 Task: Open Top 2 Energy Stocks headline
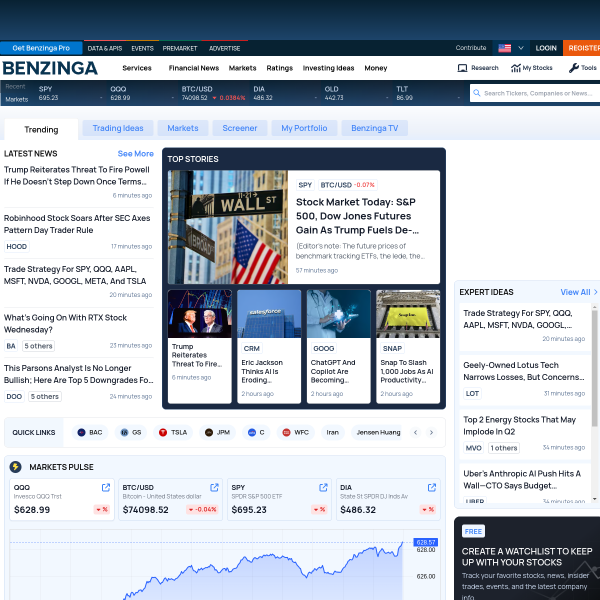tap(520, 426)
